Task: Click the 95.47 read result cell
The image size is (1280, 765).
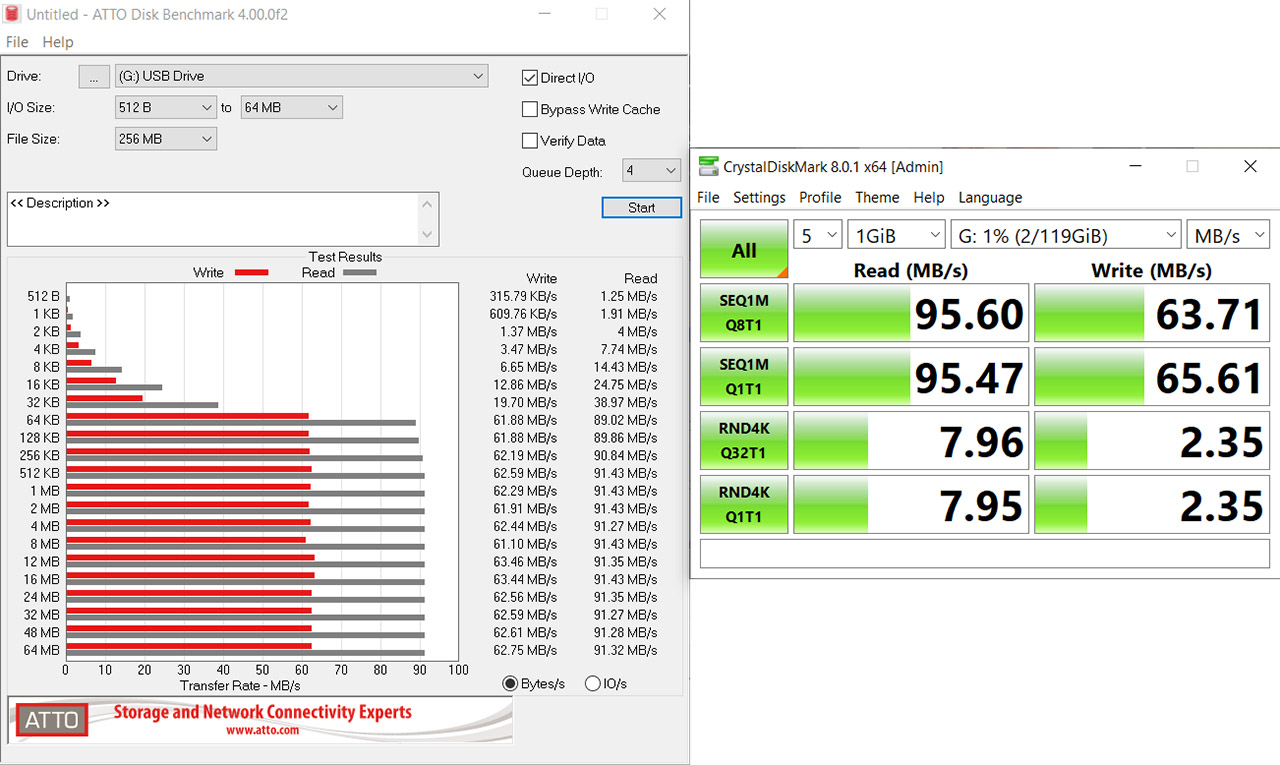Action: pyautogui.click(x=911, y=377)
